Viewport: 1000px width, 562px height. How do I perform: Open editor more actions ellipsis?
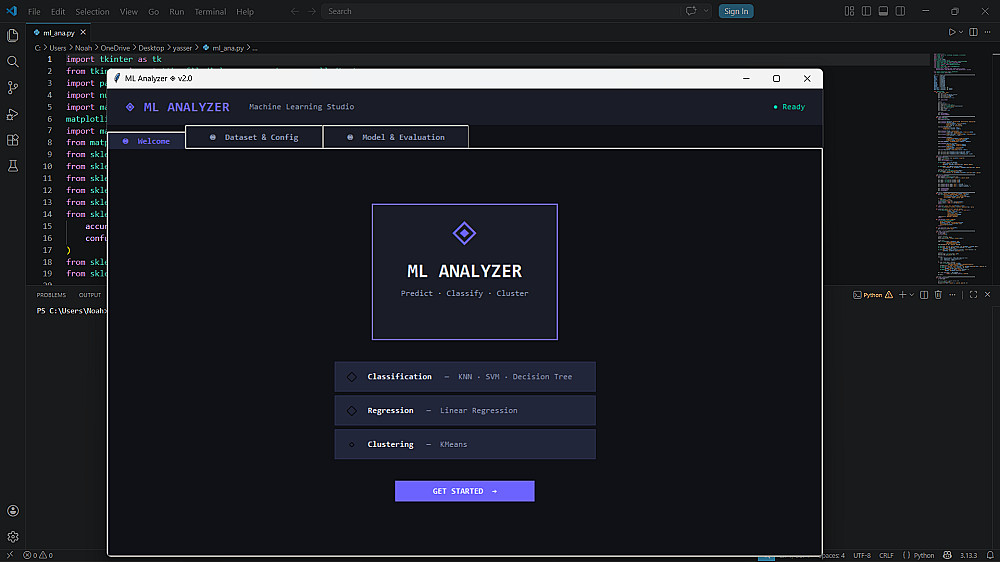(x=987, y=32)
